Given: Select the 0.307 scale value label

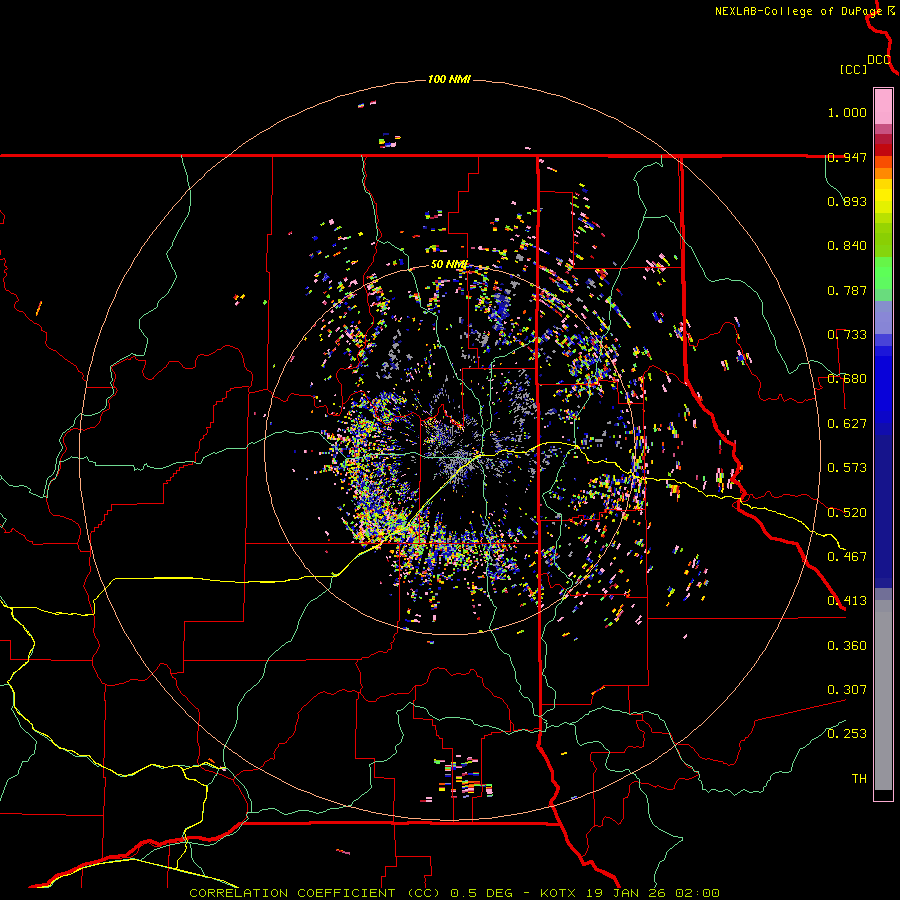Looking at the screenshot, I should [x=847, y=690].
